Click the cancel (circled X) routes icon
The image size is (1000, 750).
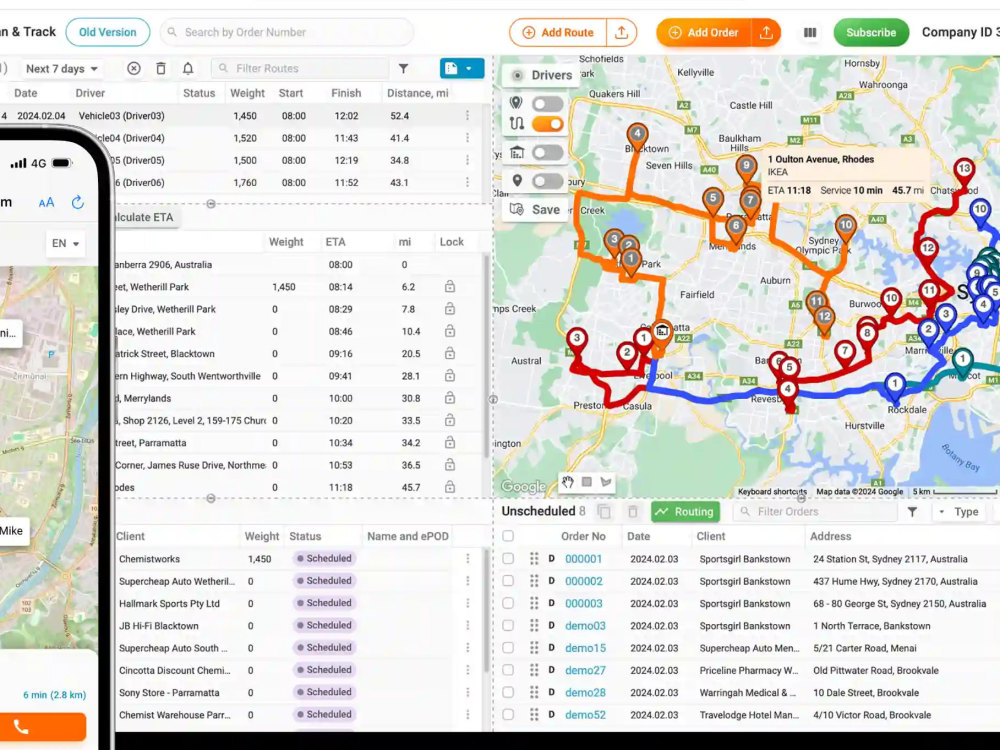click(133, 68)
